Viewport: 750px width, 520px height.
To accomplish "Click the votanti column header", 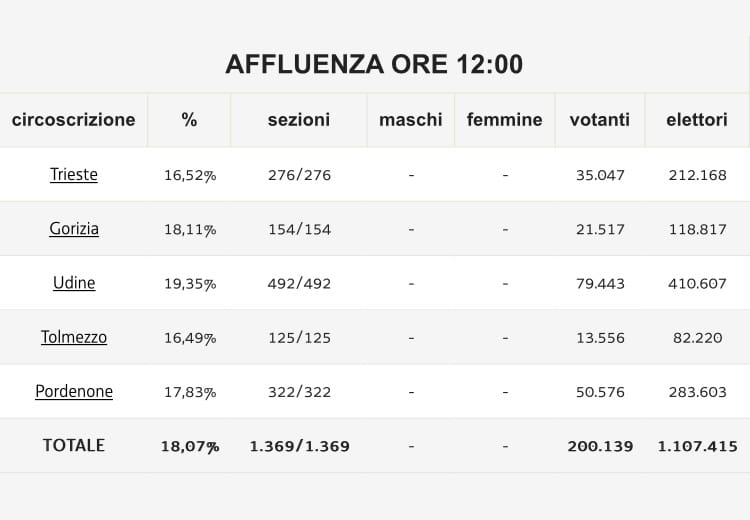I will click(600, 120).
